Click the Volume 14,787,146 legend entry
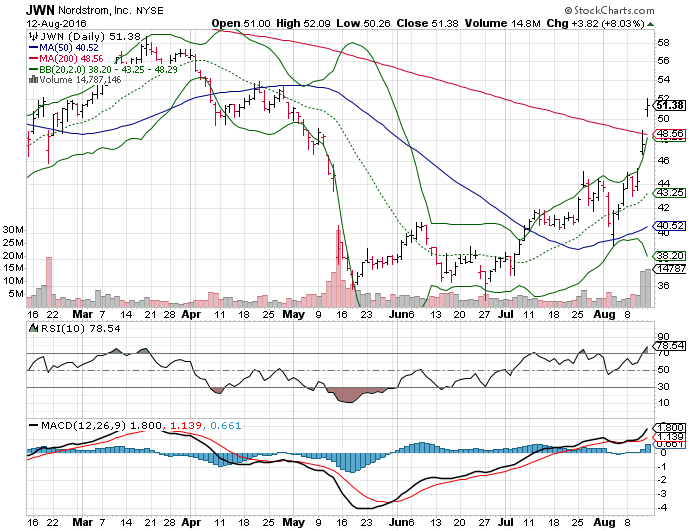 80,79
